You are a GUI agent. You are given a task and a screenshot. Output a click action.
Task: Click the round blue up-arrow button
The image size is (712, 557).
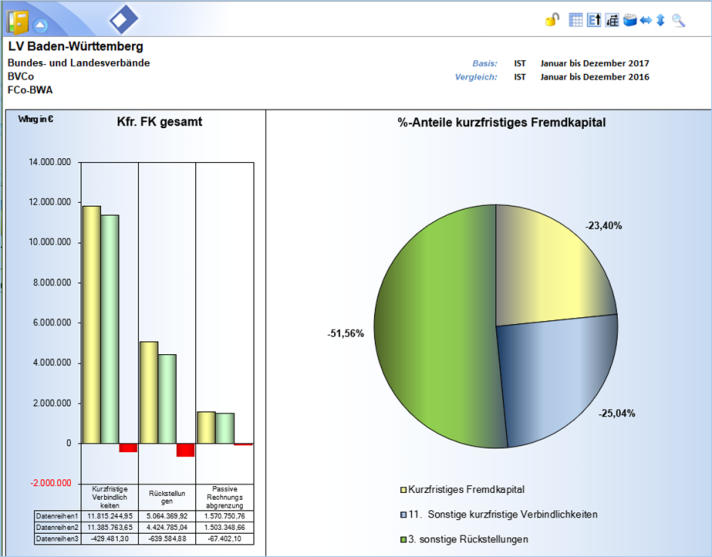tap(40, 24)
